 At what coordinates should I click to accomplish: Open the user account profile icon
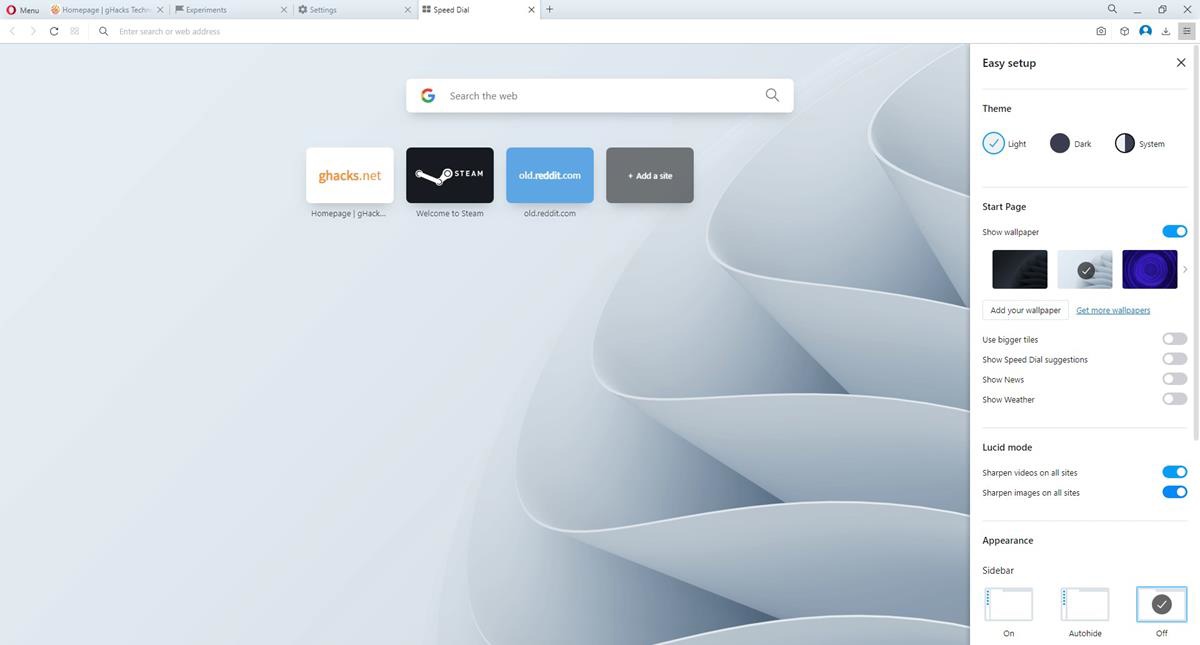pyautogui.click(x=1146, y=31)
